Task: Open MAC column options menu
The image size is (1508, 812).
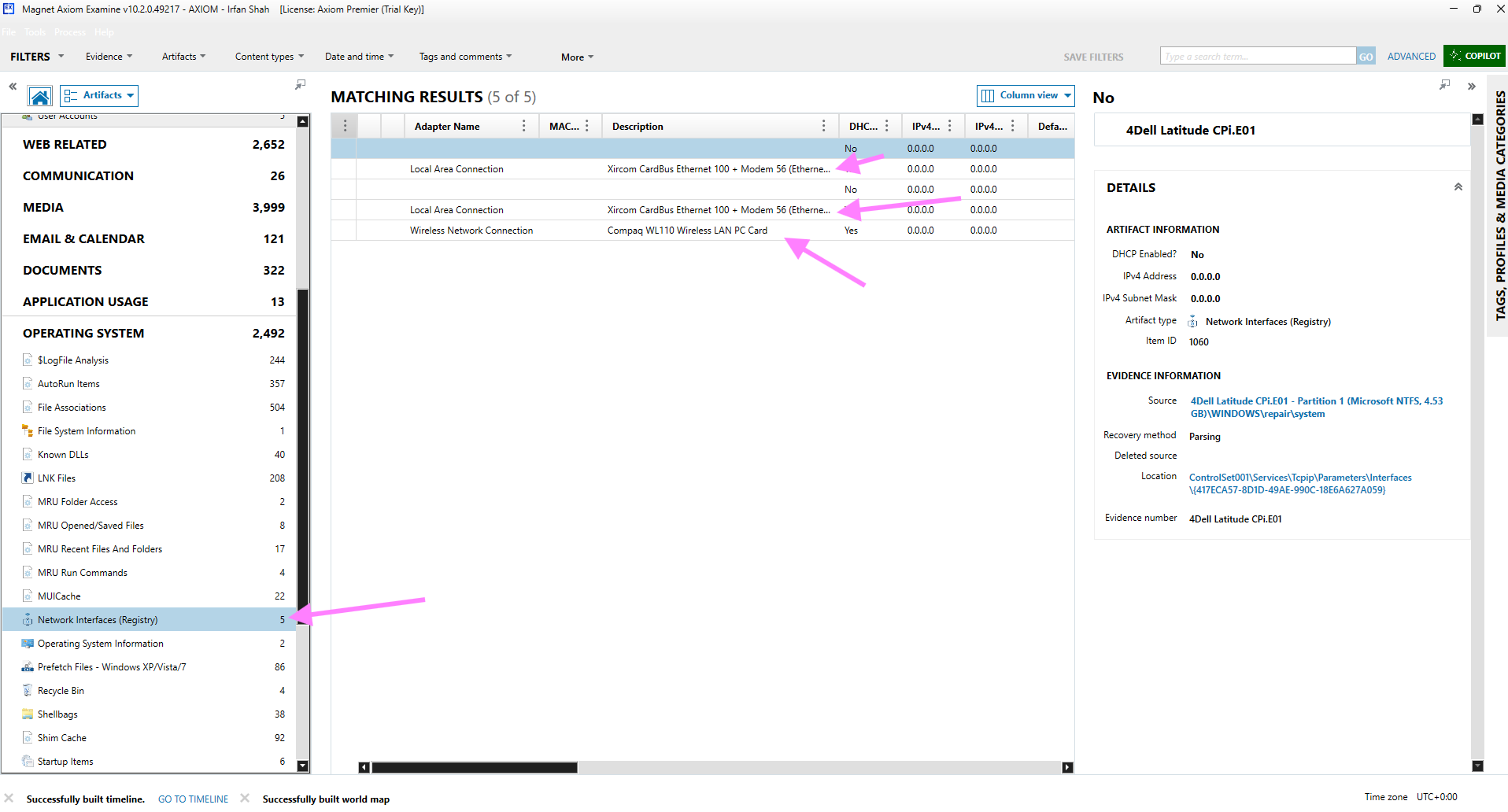Action: click(x=587, y=126)
